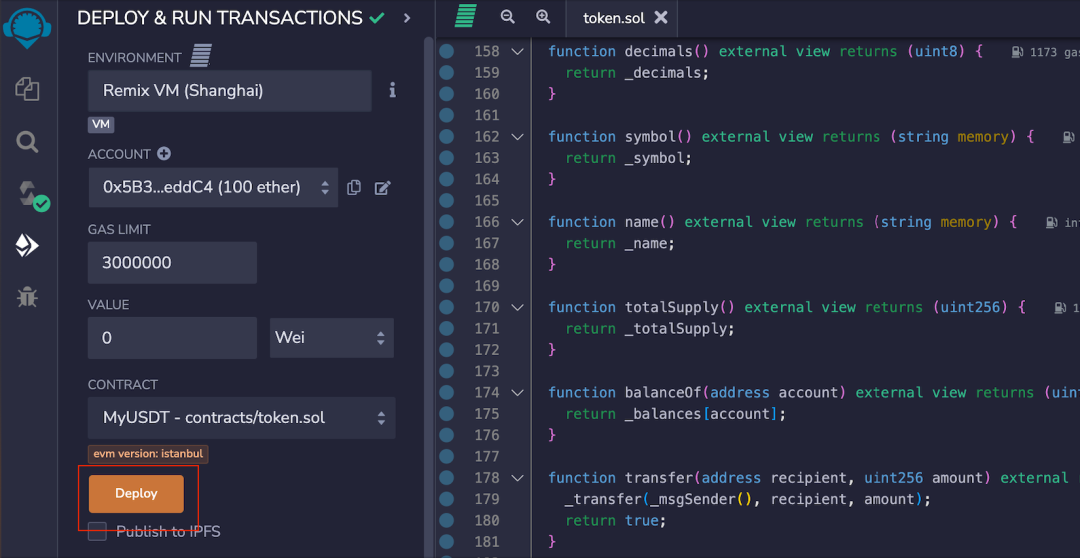Image resolution: width=1080 pixels, height=558 pixels.
Task: Toggle the Publish to IPFS checkbox
Action: [97, 531]
